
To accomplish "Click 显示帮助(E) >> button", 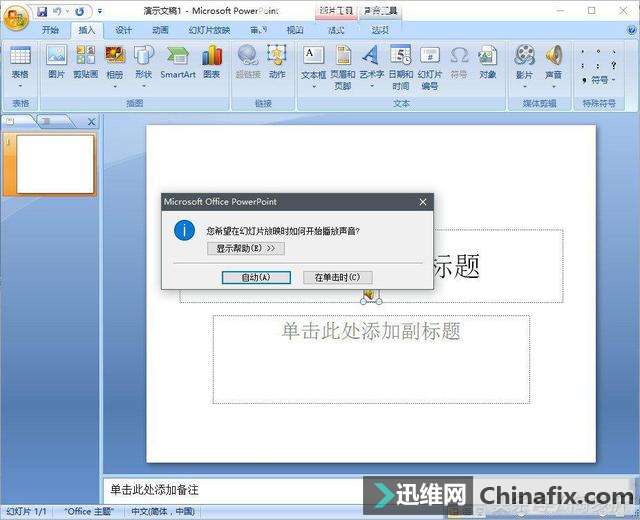I will [x=246, y=248].
